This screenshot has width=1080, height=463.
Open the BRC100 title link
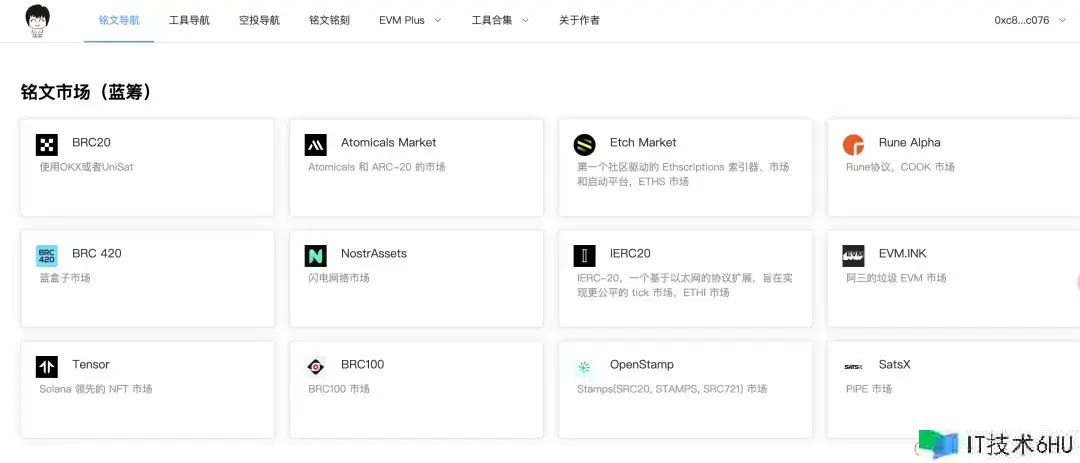coord(362,364)
